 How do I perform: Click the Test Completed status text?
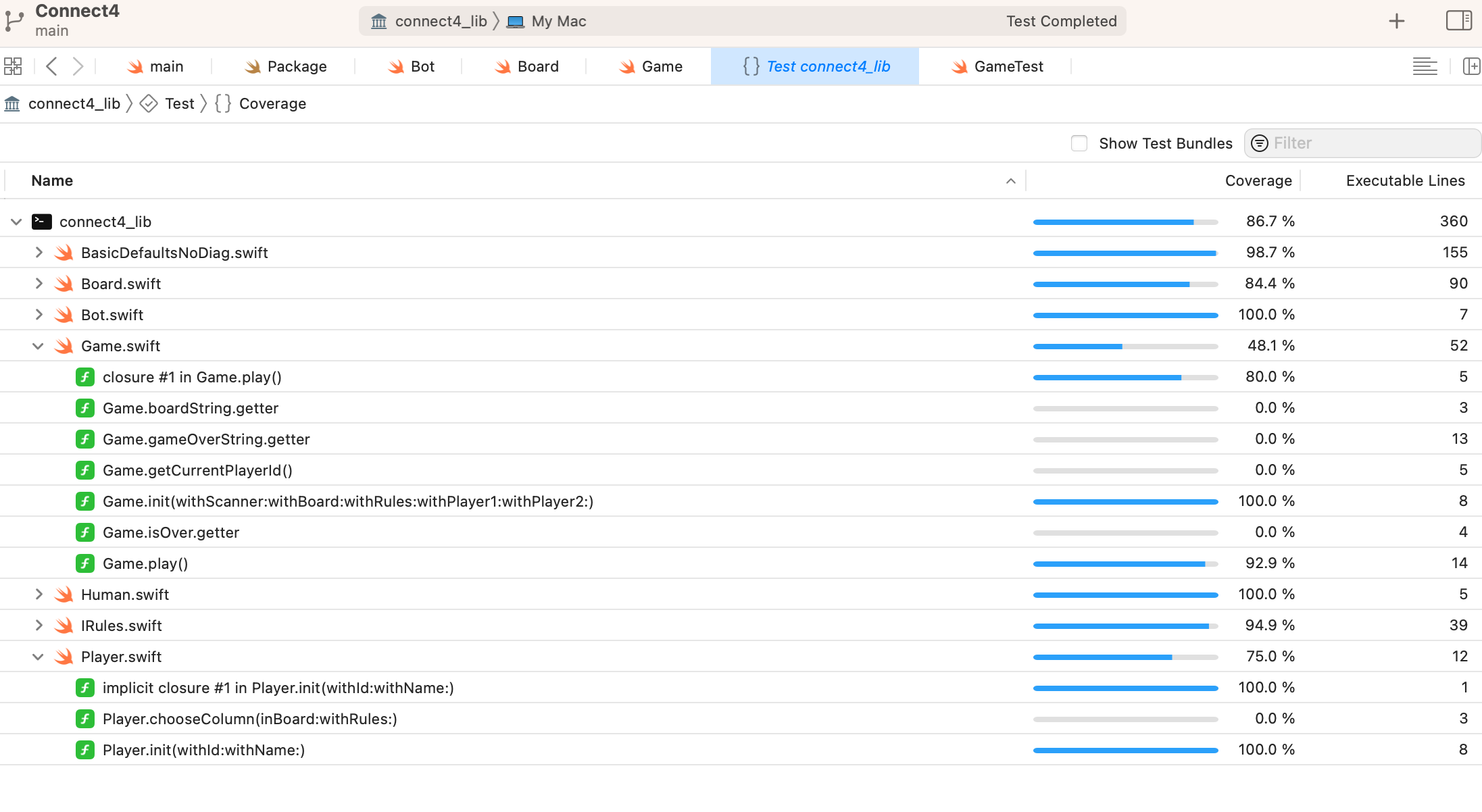click(1061, 22)
